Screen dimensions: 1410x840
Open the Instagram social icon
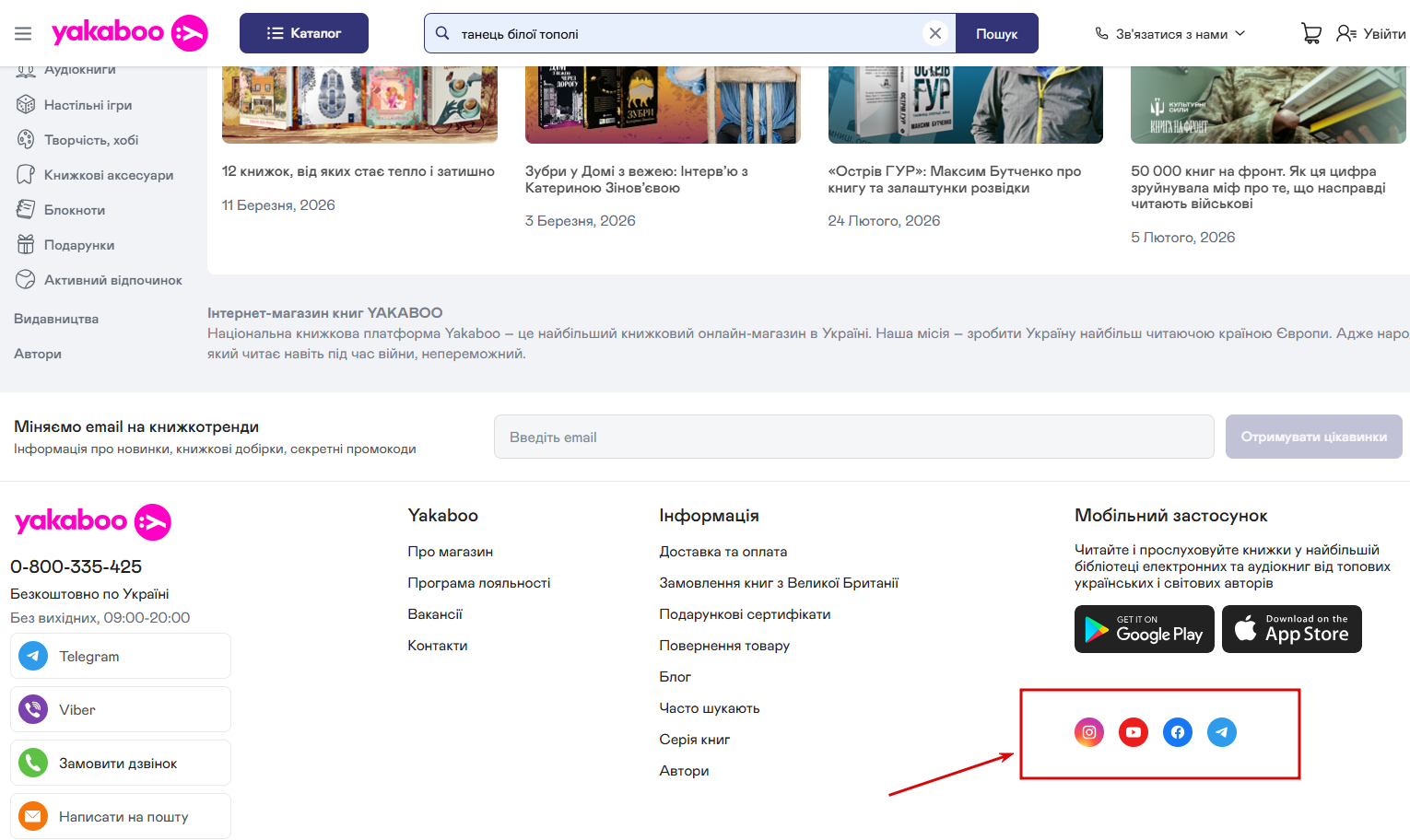[x=1089, y=732]
